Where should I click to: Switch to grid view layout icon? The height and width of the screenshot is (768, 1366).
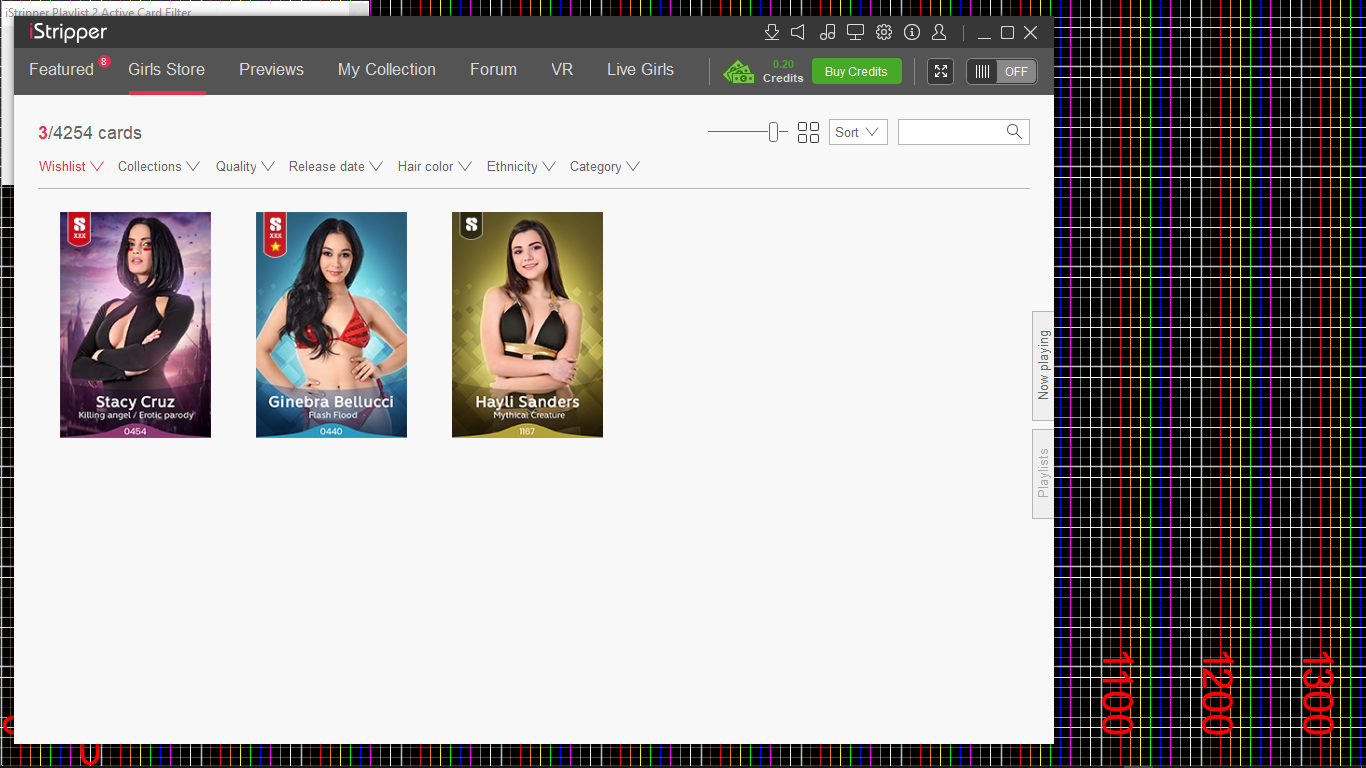[808, 132]
